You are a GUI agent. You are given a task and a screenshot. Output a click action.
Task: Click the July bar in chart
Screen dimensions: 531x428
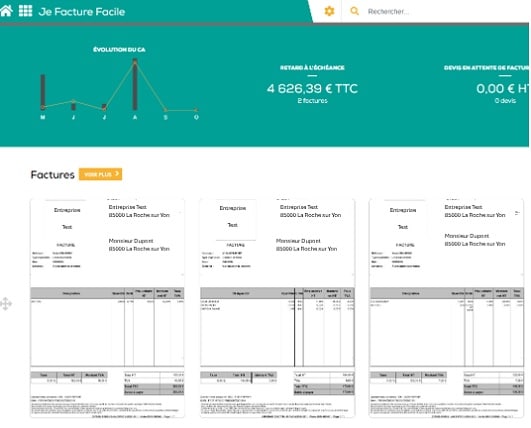tap(104, 107)
